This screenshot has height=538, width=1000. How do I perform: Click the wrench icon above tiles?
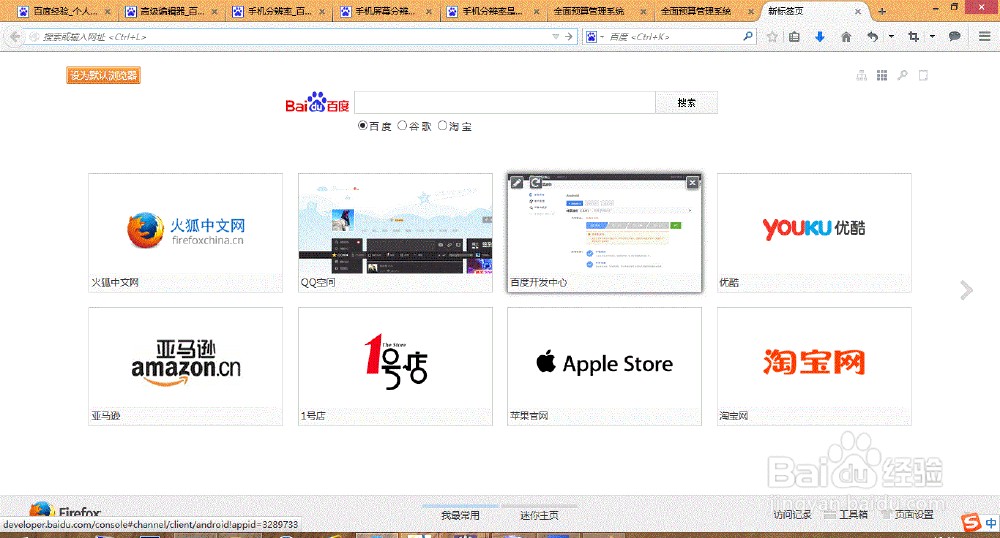pos(902,76)
